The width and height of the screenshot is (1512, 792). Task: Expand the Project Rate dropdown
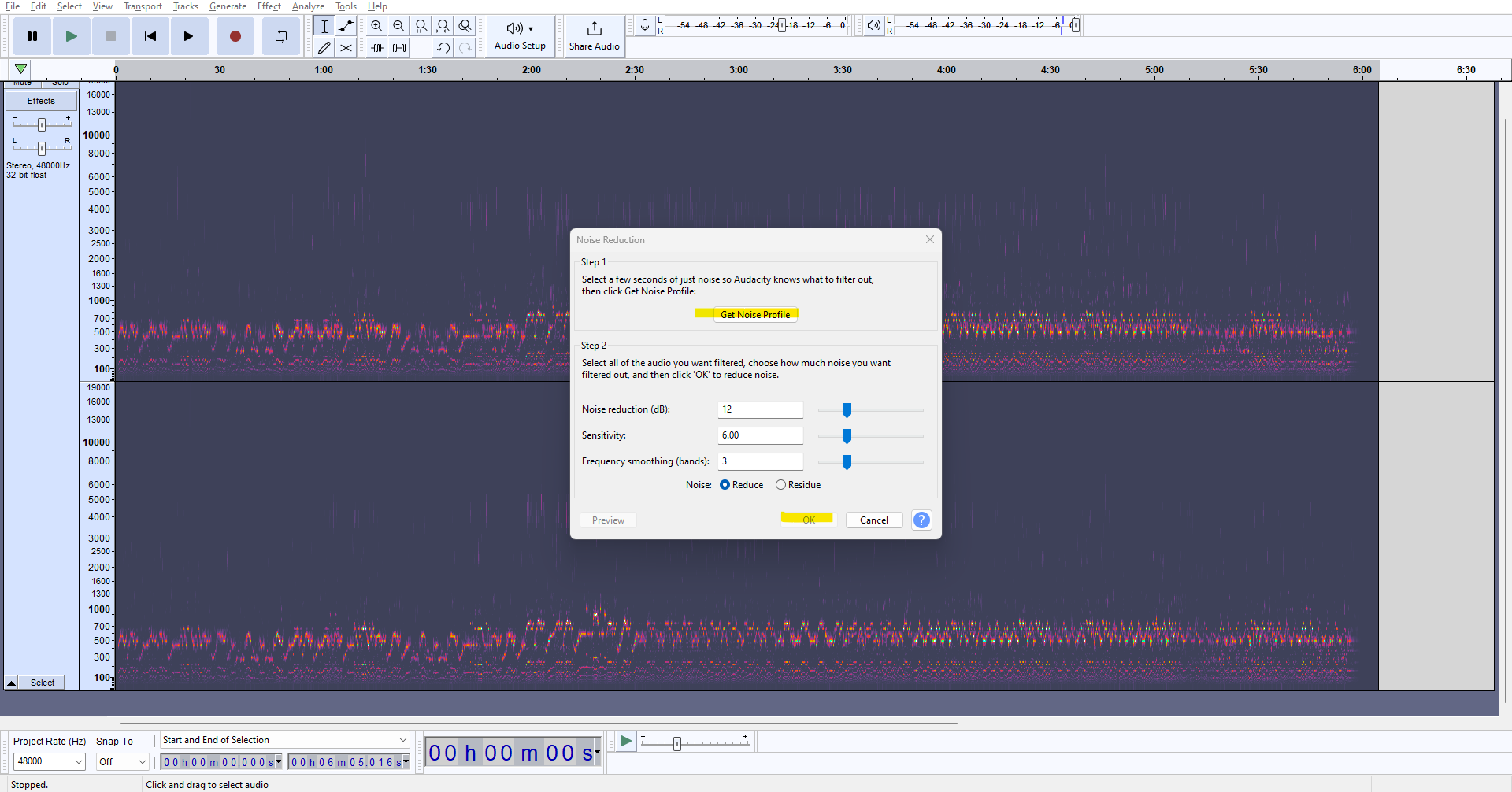click(x=78, y=761)
